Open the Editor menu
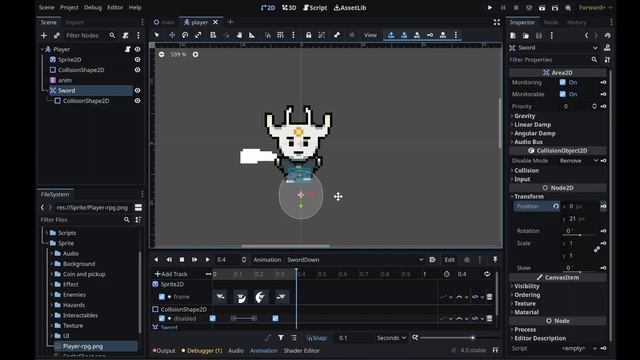 pos(115,7)
